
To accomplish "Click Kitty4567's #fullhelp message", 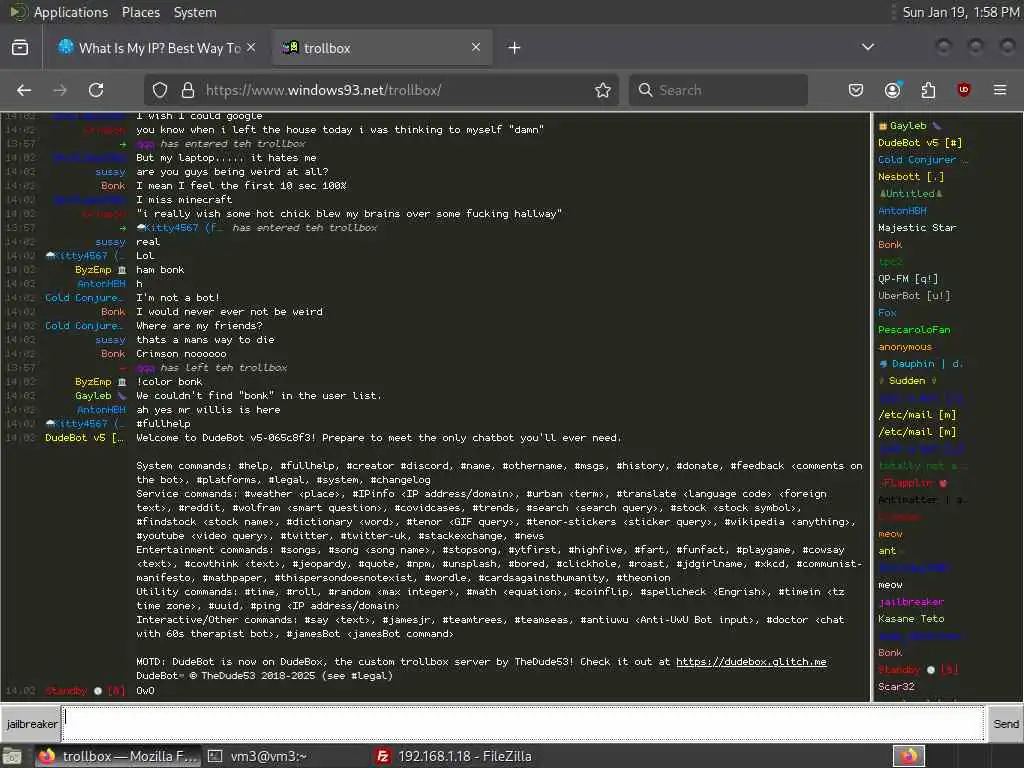I will tap(163, 423).
